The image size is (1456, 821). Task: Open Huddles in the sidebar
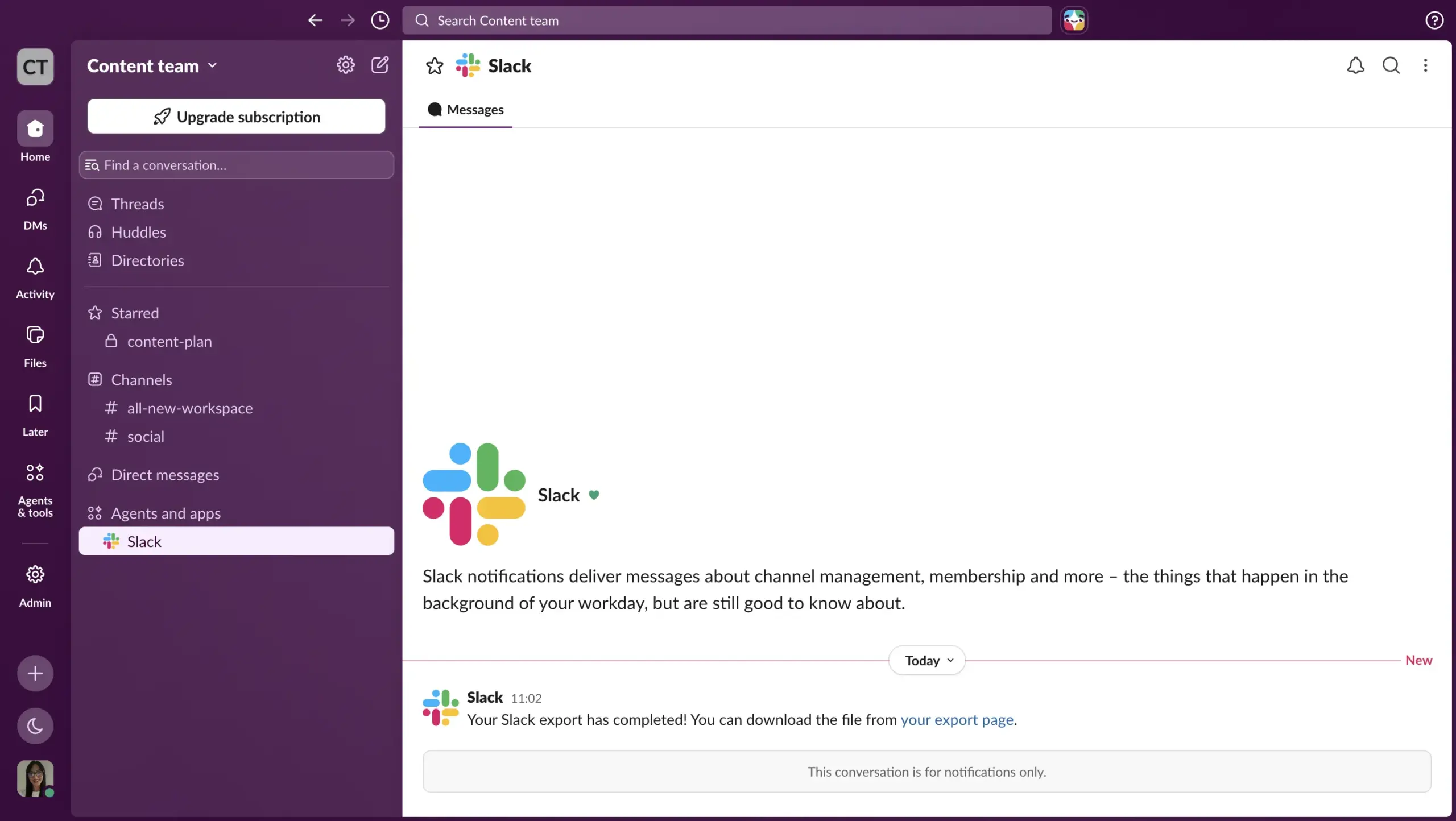236,232
